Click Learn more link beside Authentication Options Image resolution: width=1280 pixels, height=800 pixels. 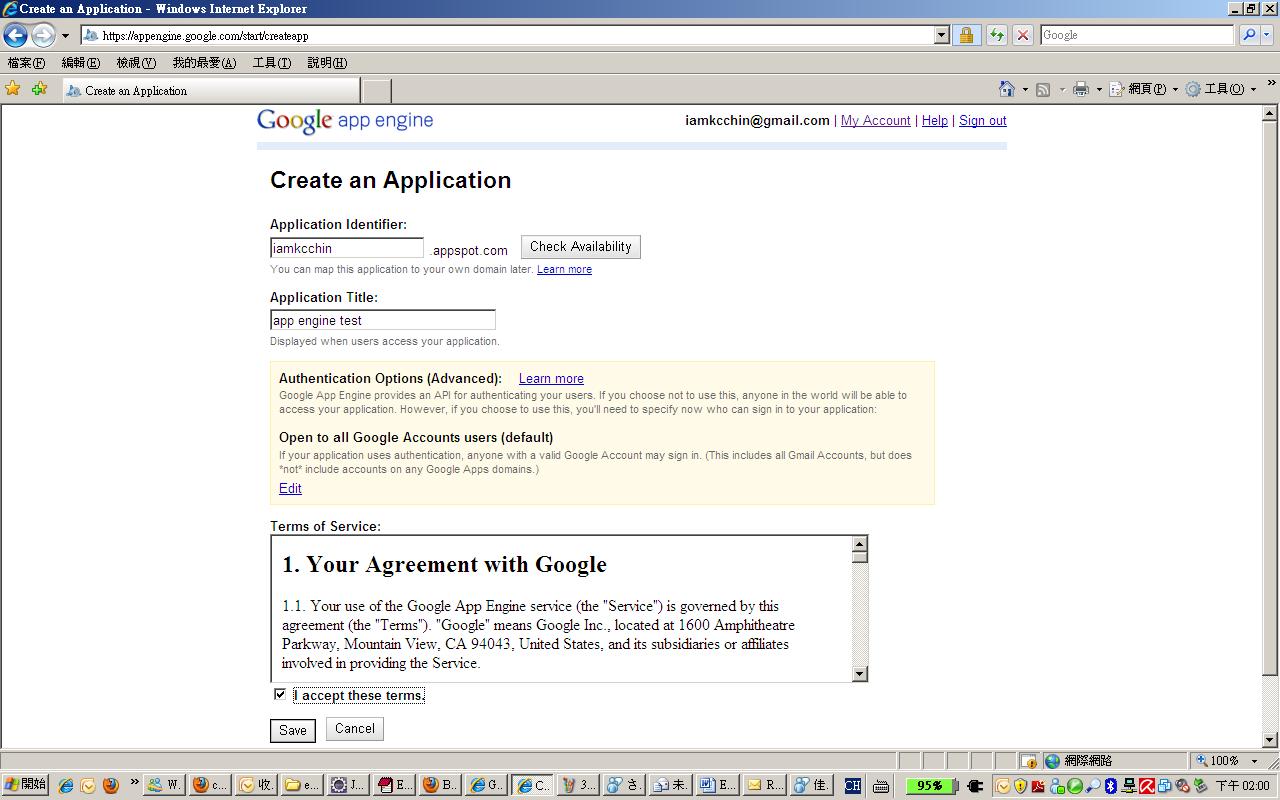point(551,379)
